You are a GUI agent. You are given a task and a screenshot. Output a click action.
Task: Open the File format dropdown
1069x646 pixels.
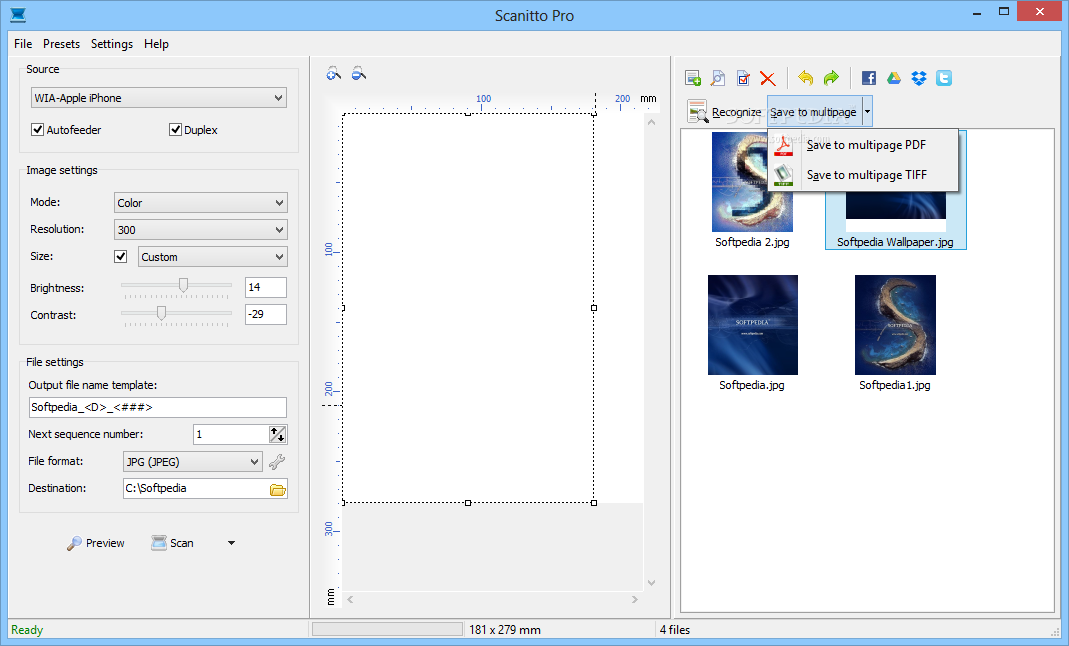click(192, 461)
